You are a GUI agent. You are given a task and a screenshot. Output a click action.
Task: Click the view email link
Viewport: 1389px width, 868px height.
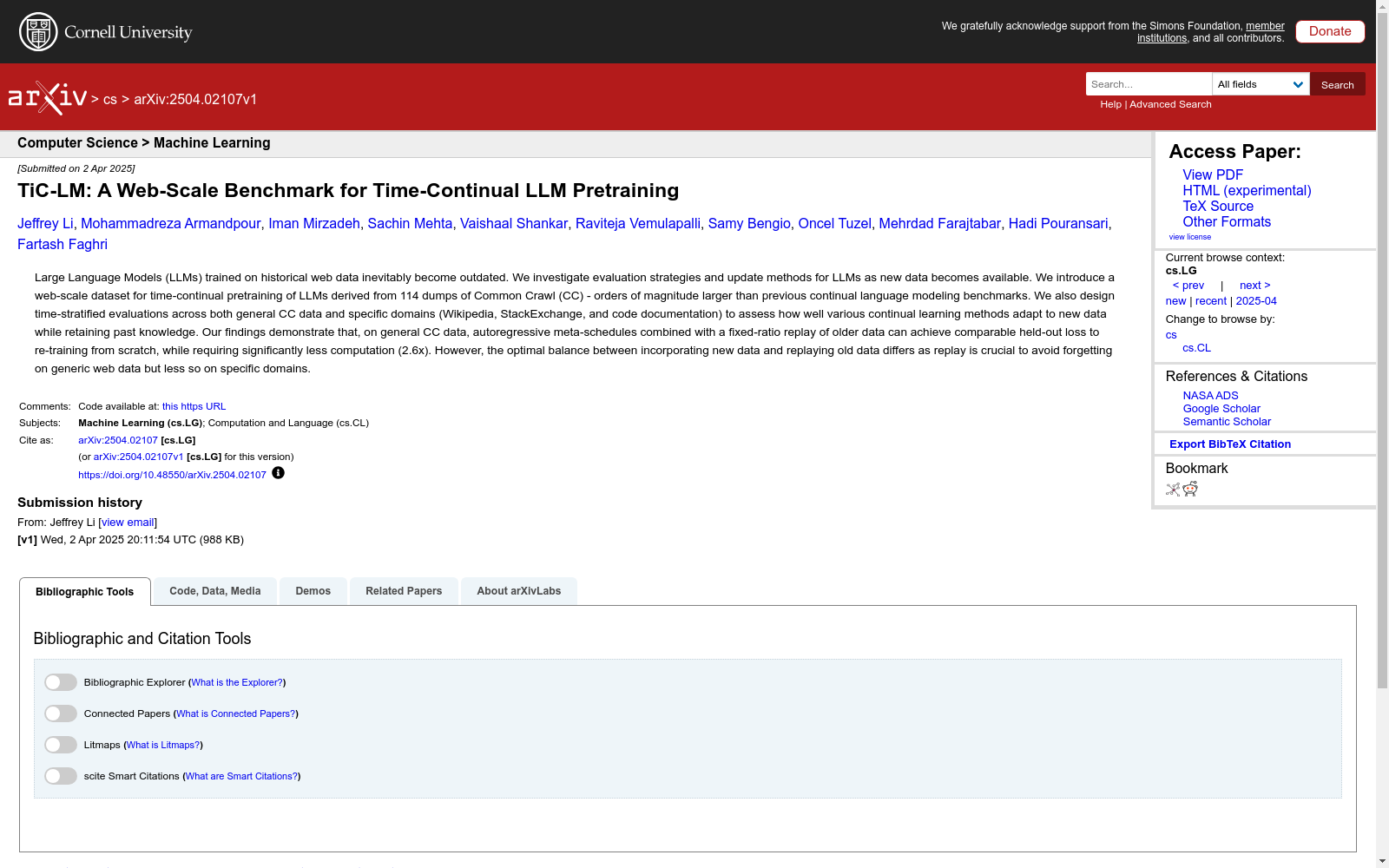click(x=128, y=523)
